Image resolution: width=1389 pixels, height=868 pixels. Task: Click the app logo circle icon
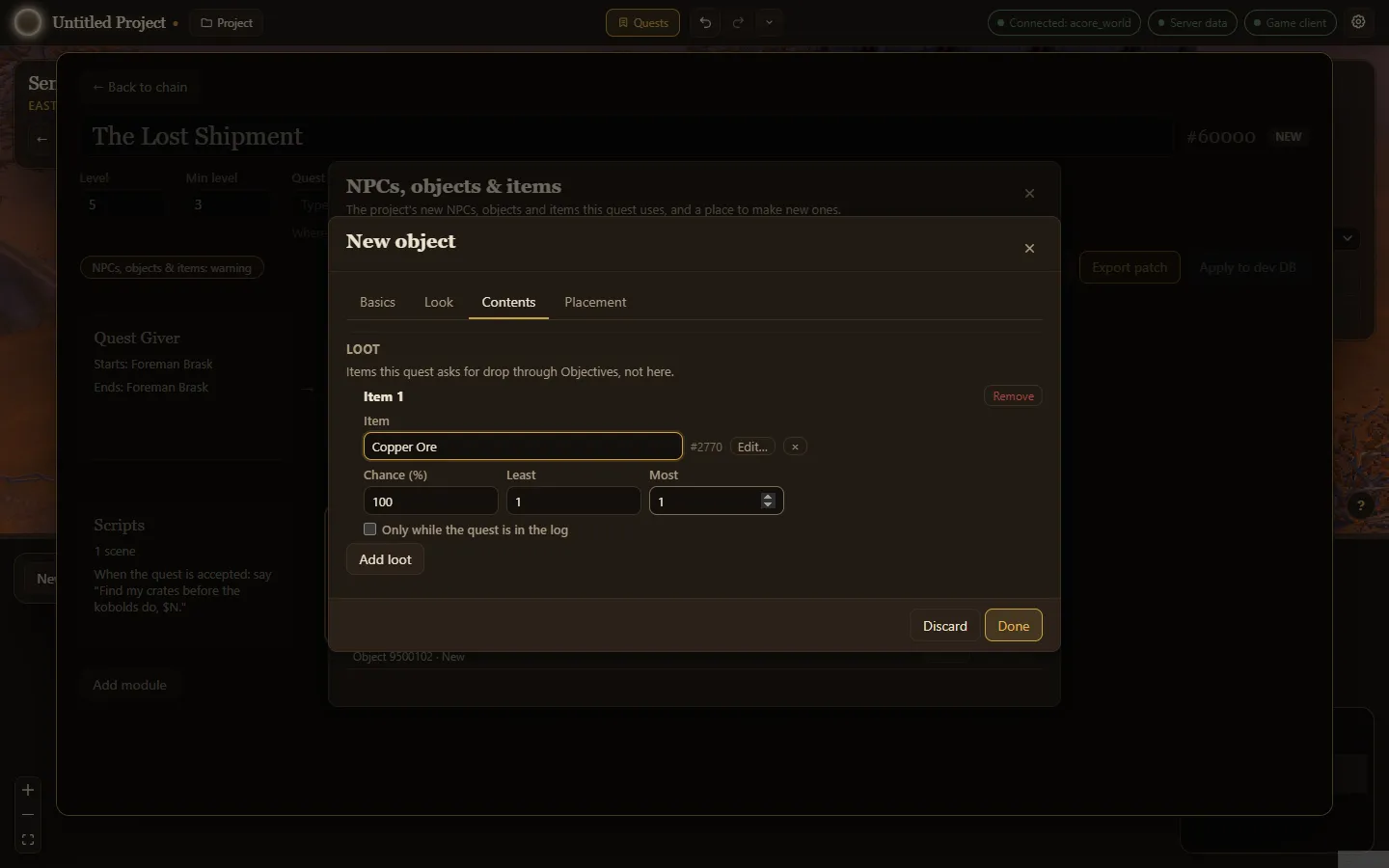tap(28, 22)
